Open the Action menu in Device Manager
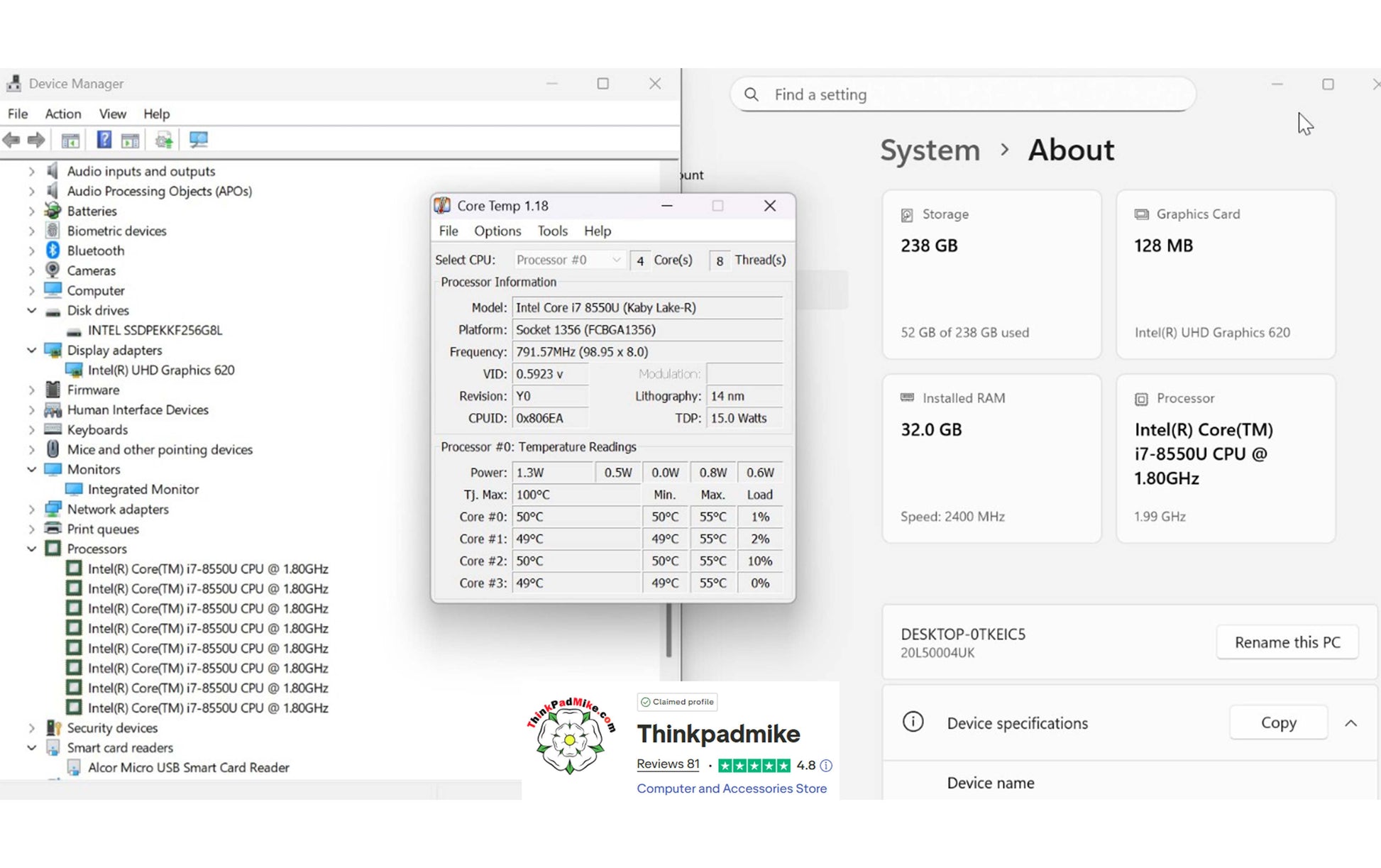 (x=62, y=114)
